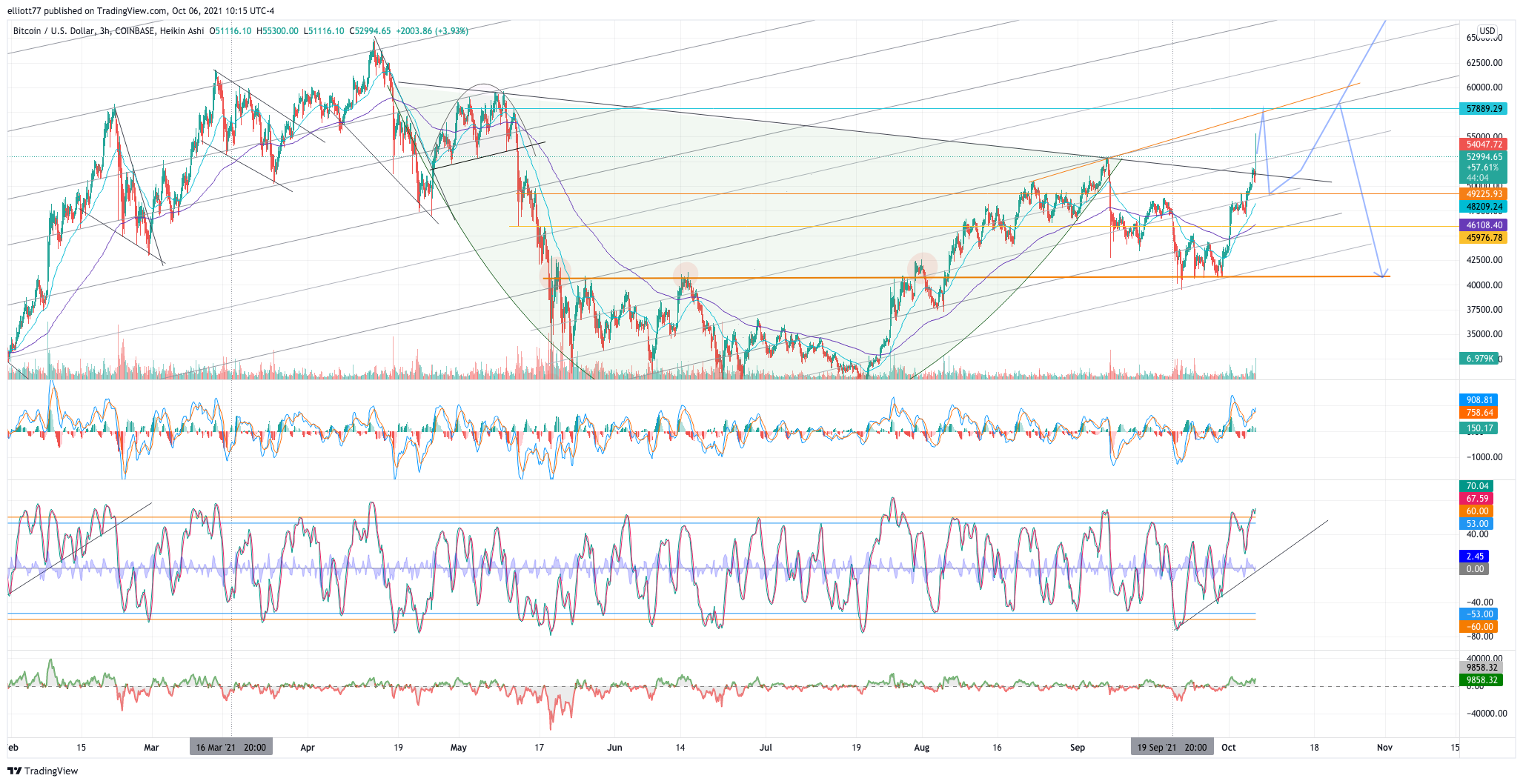Click the USD currency label on price axis
Image resolution: width=1523 pixels, height=784 pixels.
point(1487,31)
